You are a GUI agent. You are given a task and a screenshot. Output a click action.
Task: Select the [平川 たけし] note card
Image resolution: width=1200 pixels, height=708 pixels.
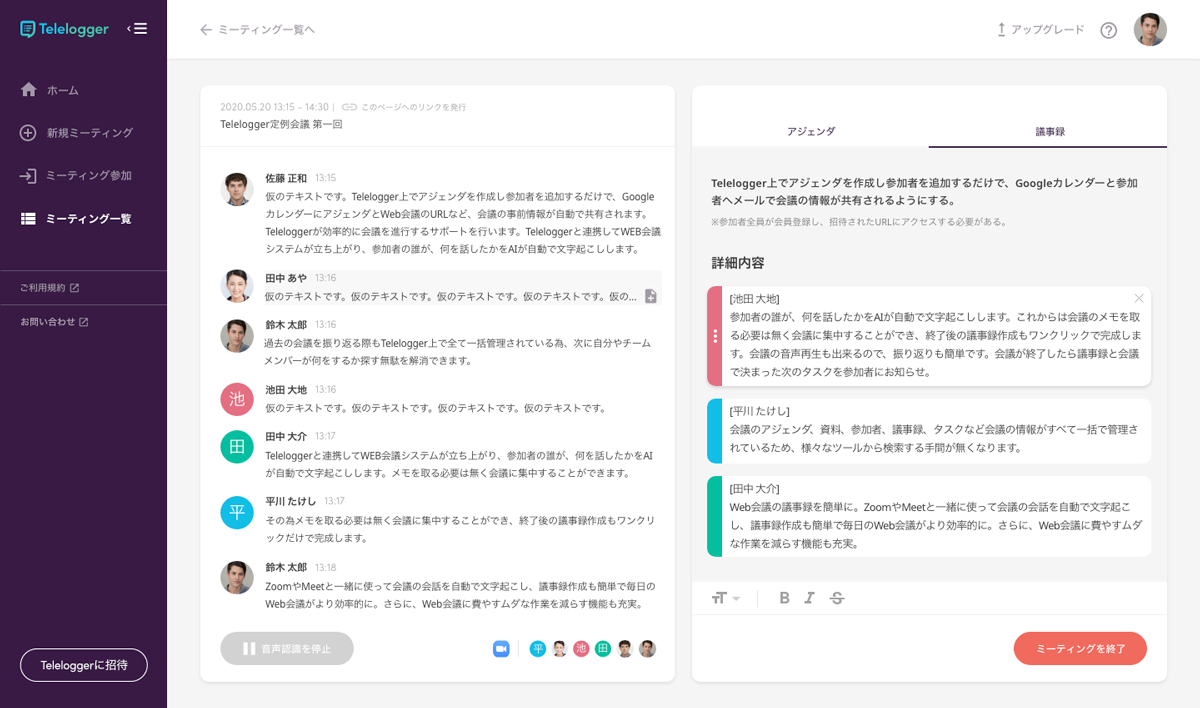[929, 431]
